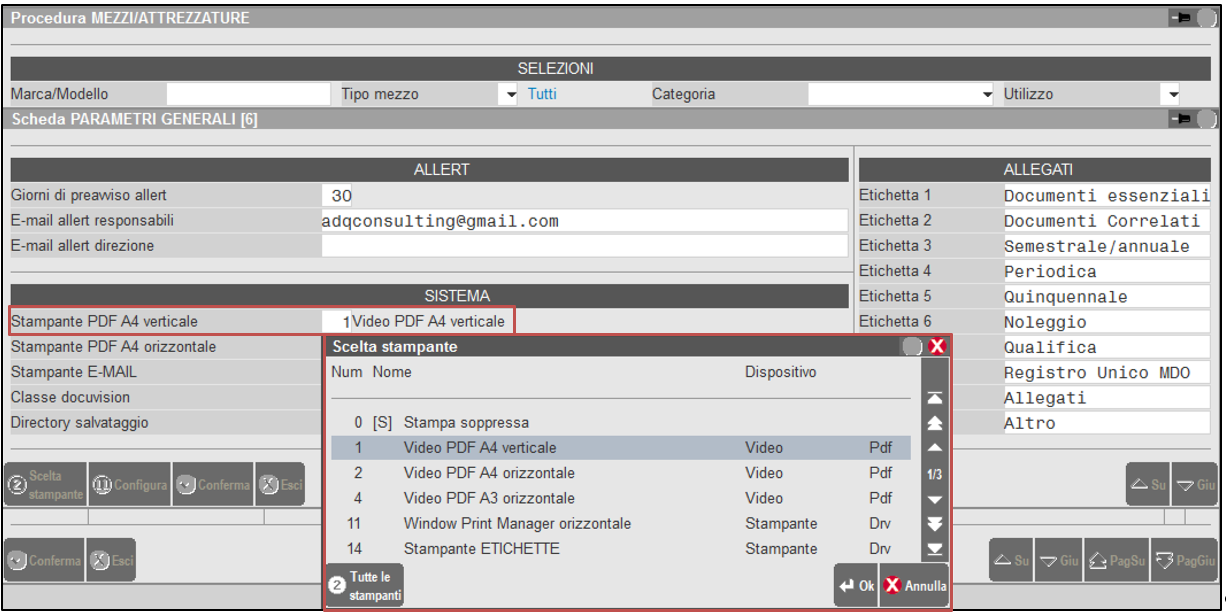
Task: Select Video PDF A4 orizzontale printer row
Action: pyautogui.click(x=489, y=473)
